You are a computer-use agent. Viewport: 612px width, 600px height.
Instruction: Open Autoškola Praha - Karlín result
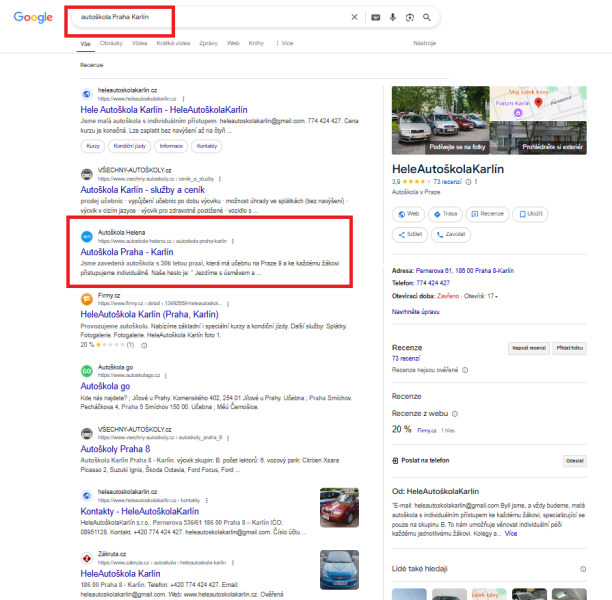coord(127,252)
